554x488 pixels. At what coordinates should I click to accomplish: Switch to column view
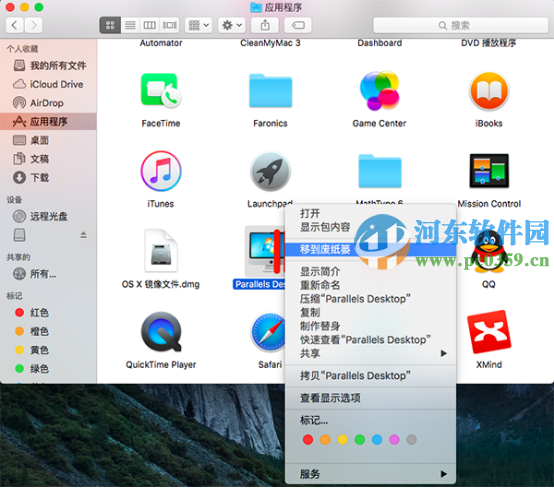point(149,25)
